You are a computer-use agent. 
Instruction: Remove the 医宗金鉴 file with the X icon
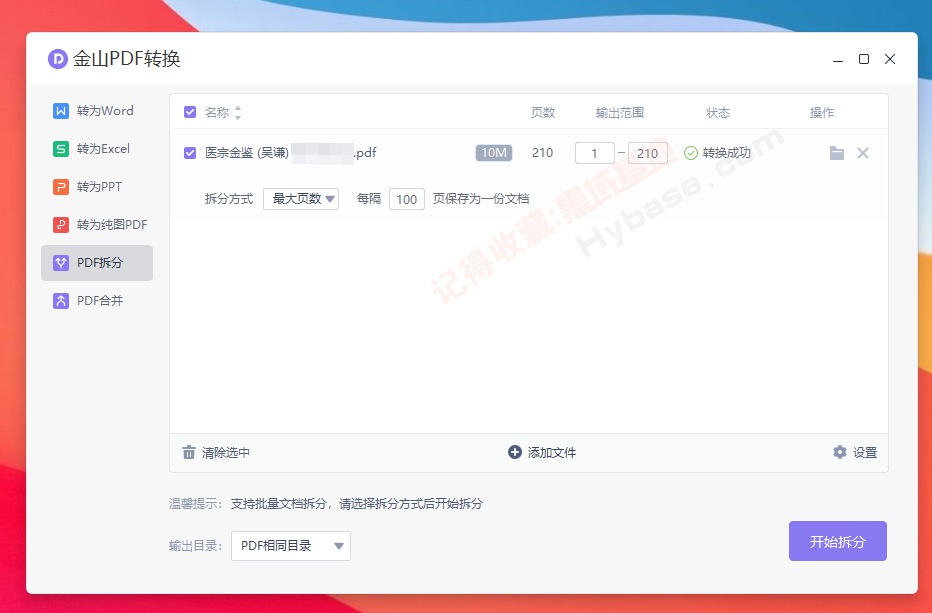[x=863, y=153]
